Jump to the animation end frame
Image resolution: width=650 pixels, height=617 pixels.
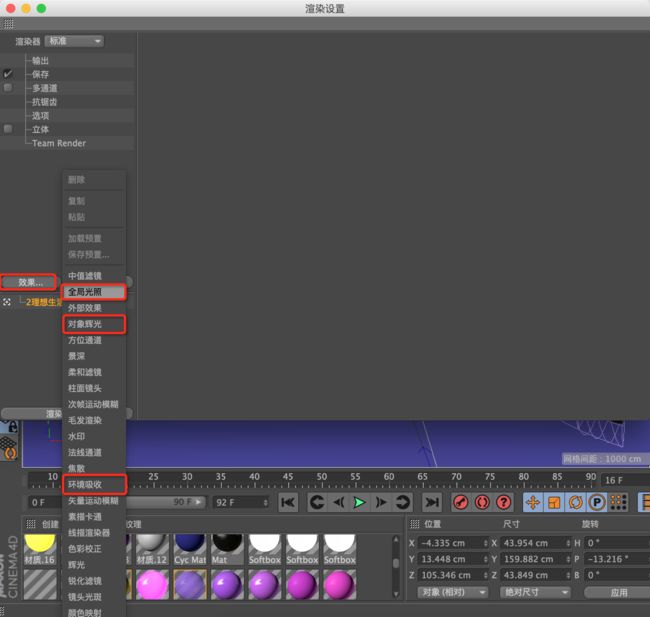click(432, 503)
